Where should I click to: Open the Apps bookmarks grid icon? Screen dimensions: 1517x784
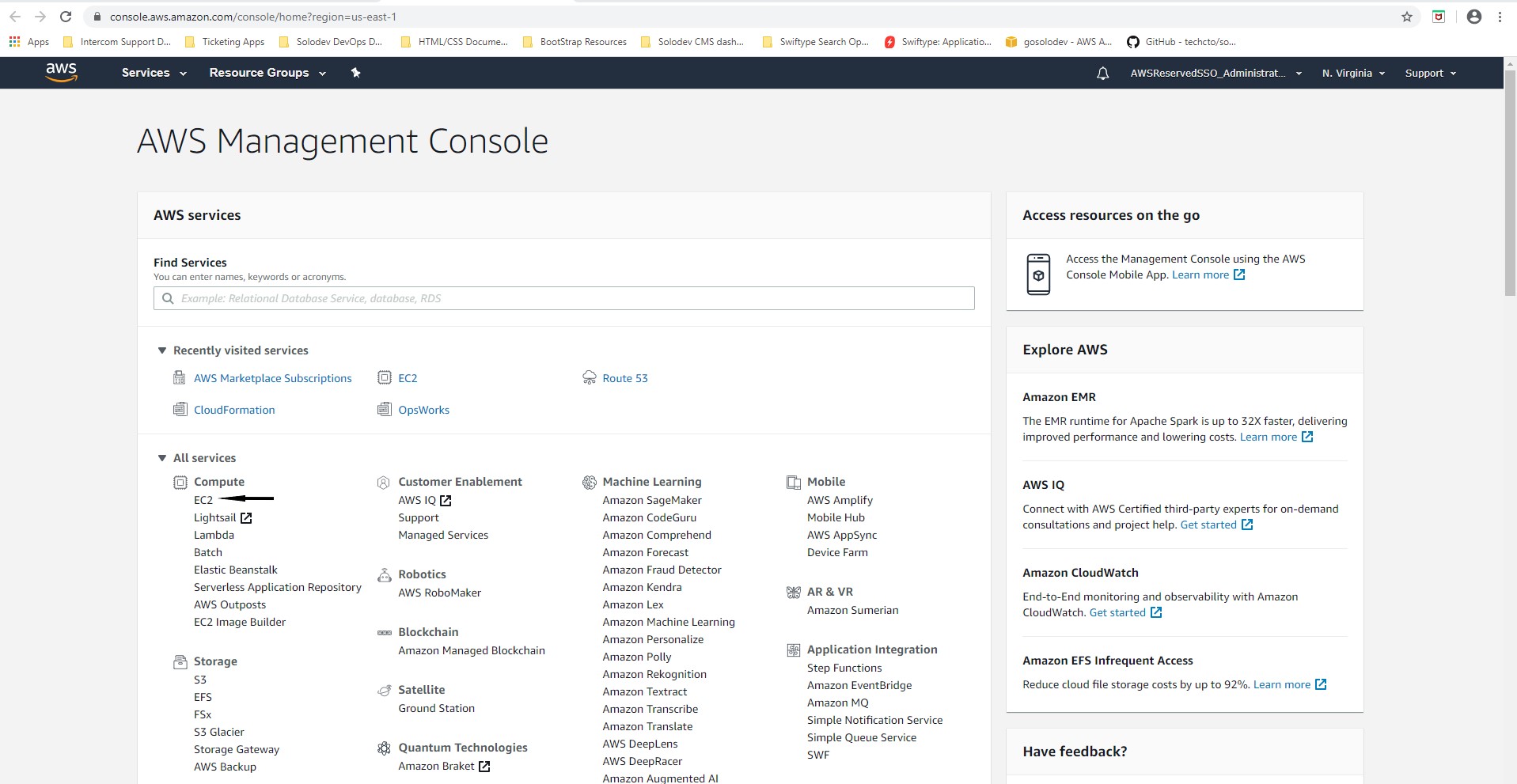[14, 41]
